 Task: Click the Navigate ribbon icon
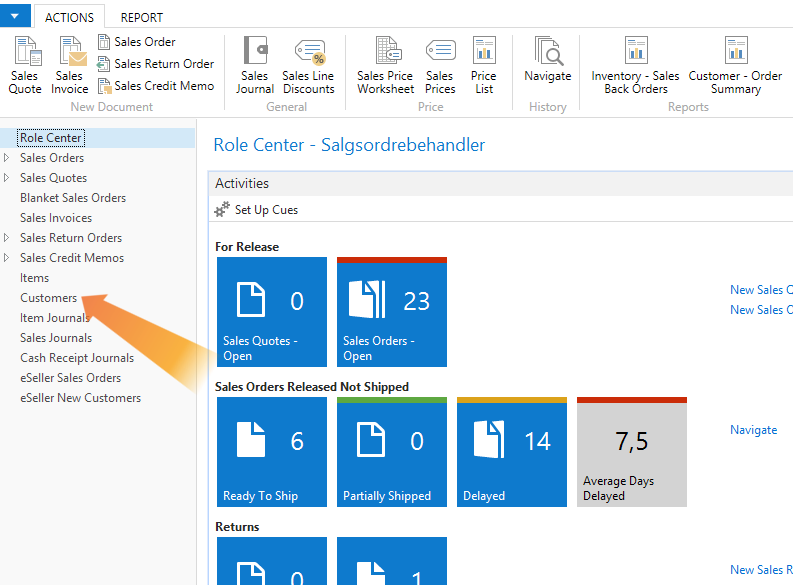point(548,51)
